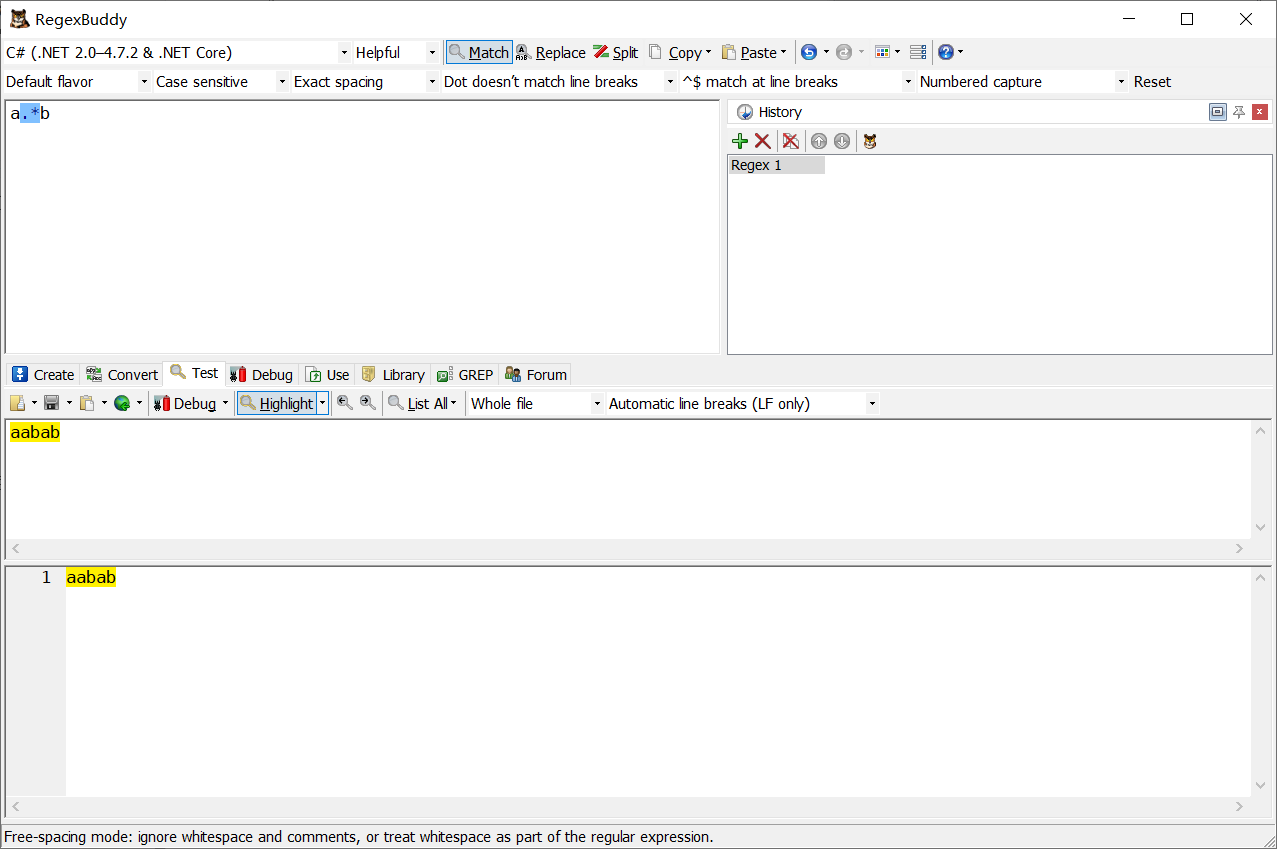Click the Paste toolbar button
Image resolution: width=1277 pixels, height=849 pixels.
point(749,52)
